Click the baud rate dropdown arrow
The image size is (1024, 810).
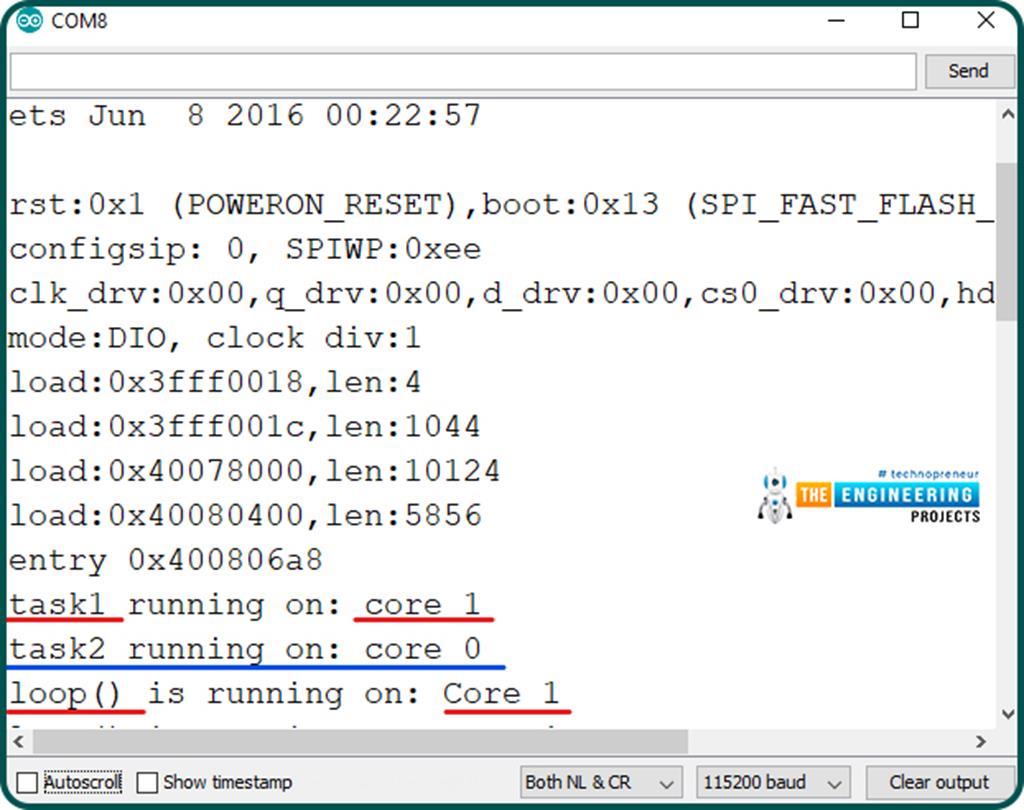point(834,783)
